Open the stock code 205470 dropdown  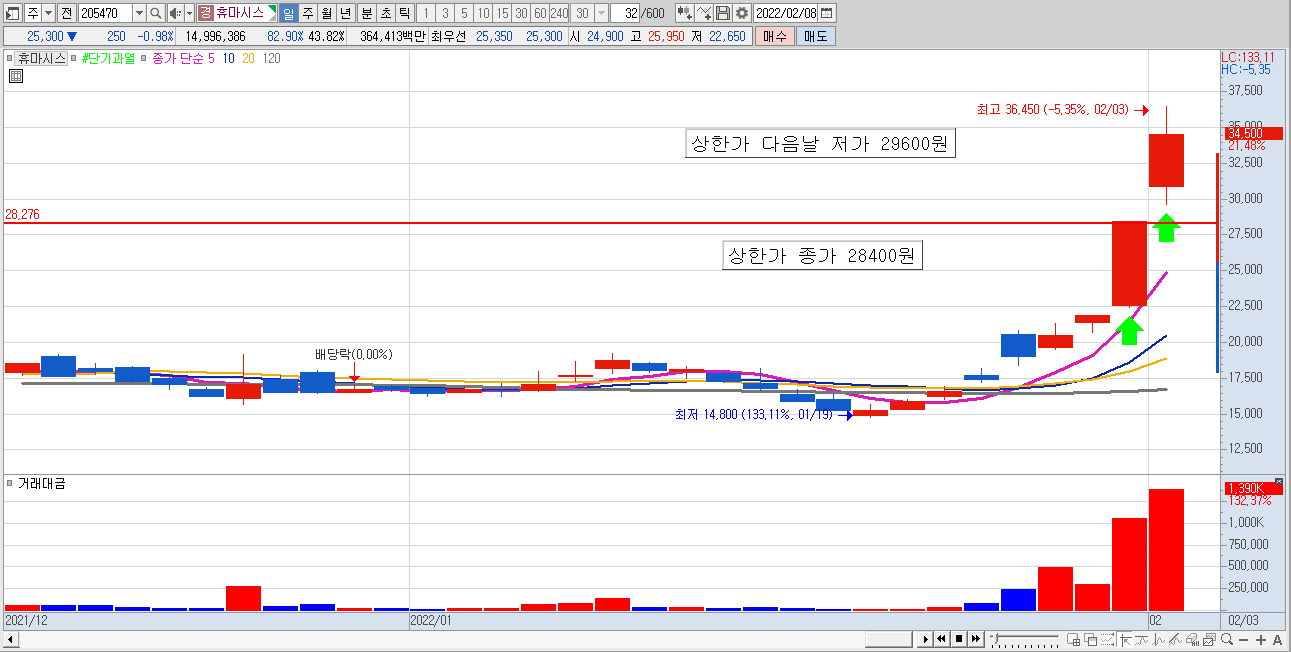(x=139, y=11)
